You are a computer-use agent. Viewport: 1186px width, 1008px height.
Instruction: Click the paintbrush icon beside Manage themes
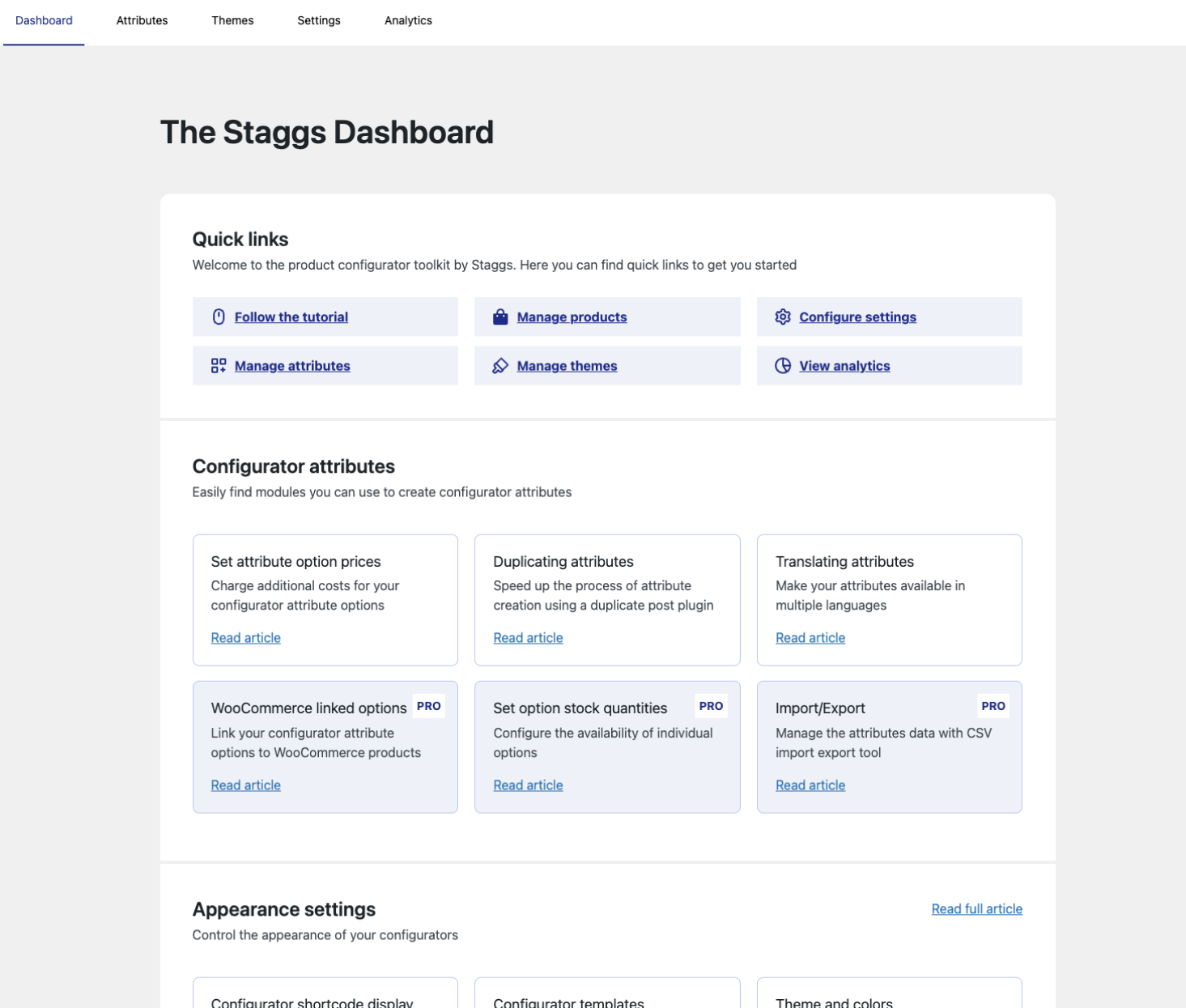[x=500, y=365]
